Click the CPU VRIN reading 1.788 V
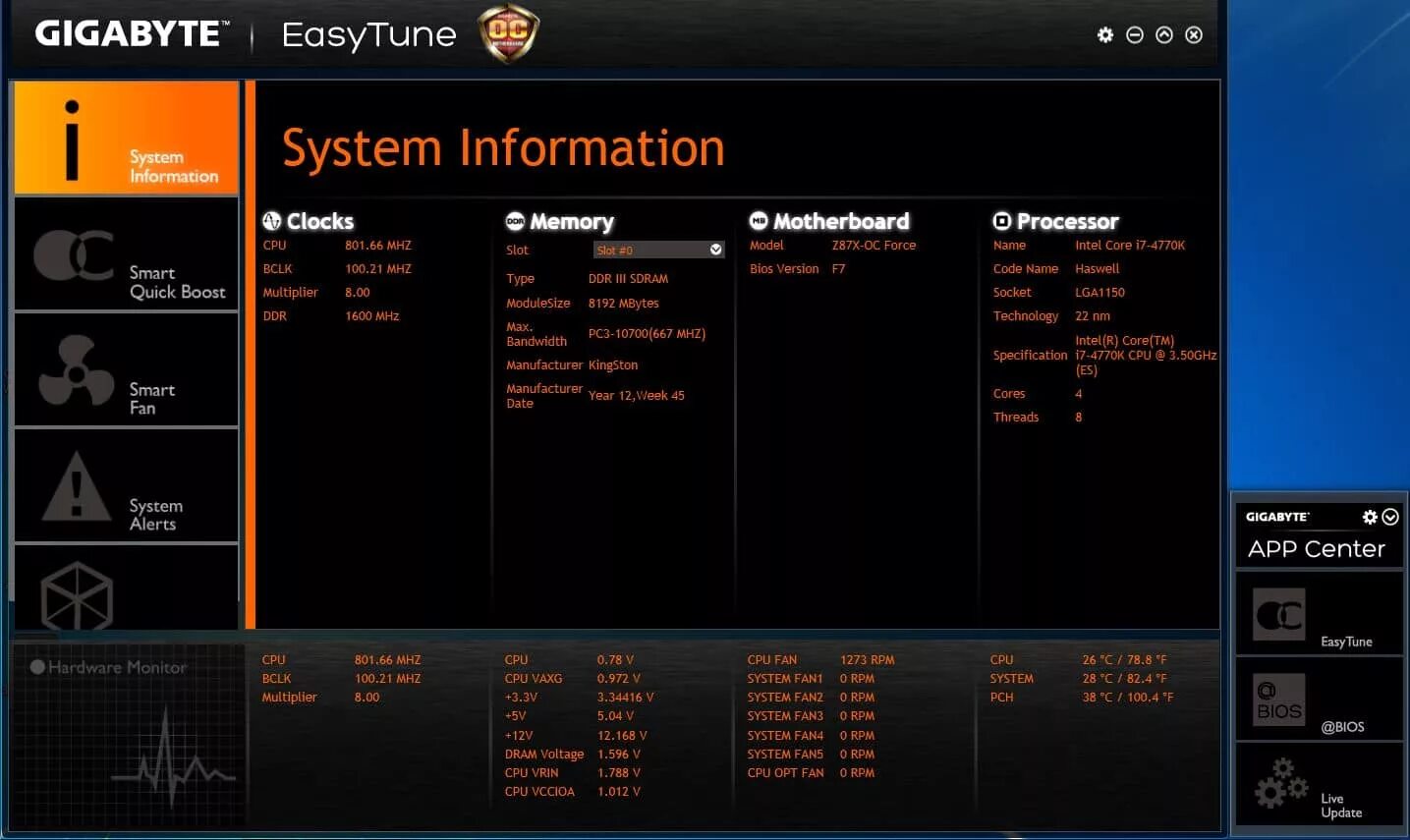Viewport: 1410px width, 840px height. (619, 773)
